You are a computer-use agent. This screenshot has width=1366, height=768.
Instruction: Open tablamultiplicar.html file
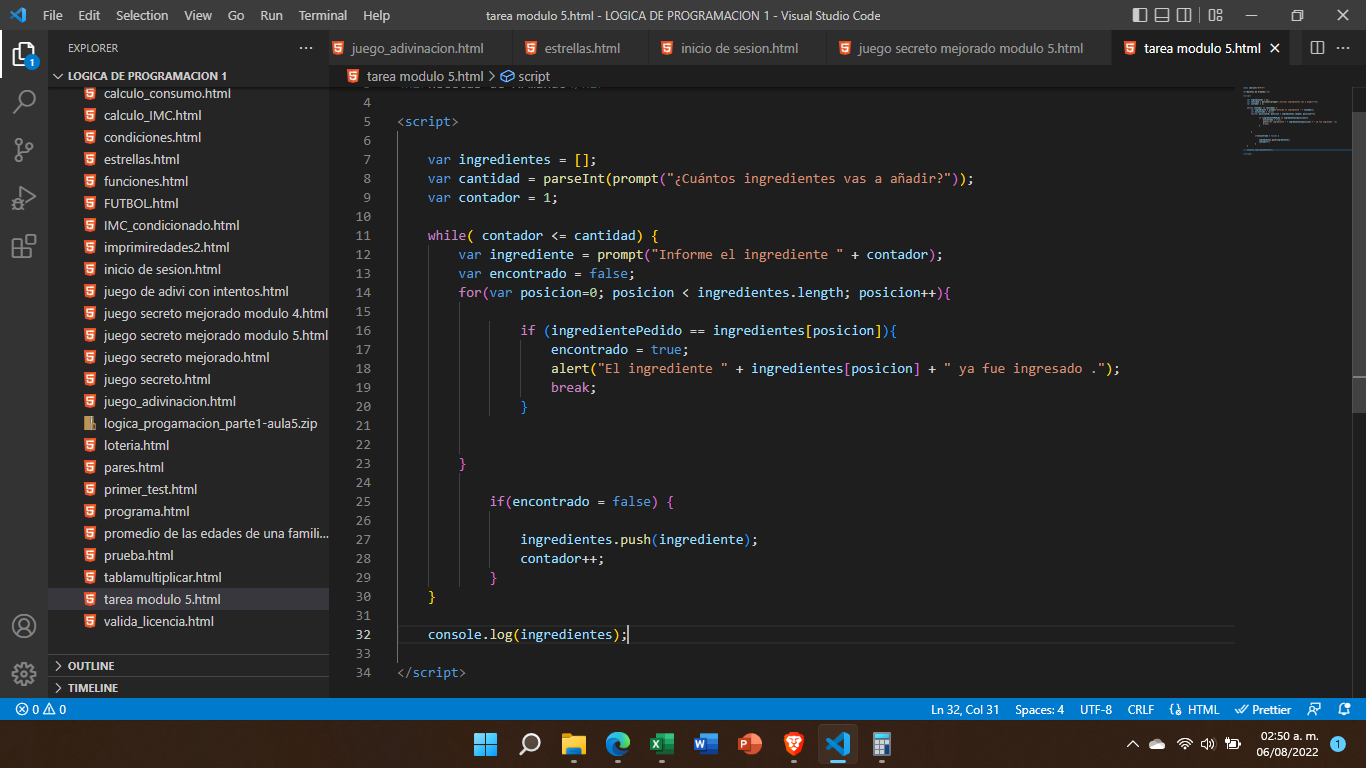pos(162,578)
